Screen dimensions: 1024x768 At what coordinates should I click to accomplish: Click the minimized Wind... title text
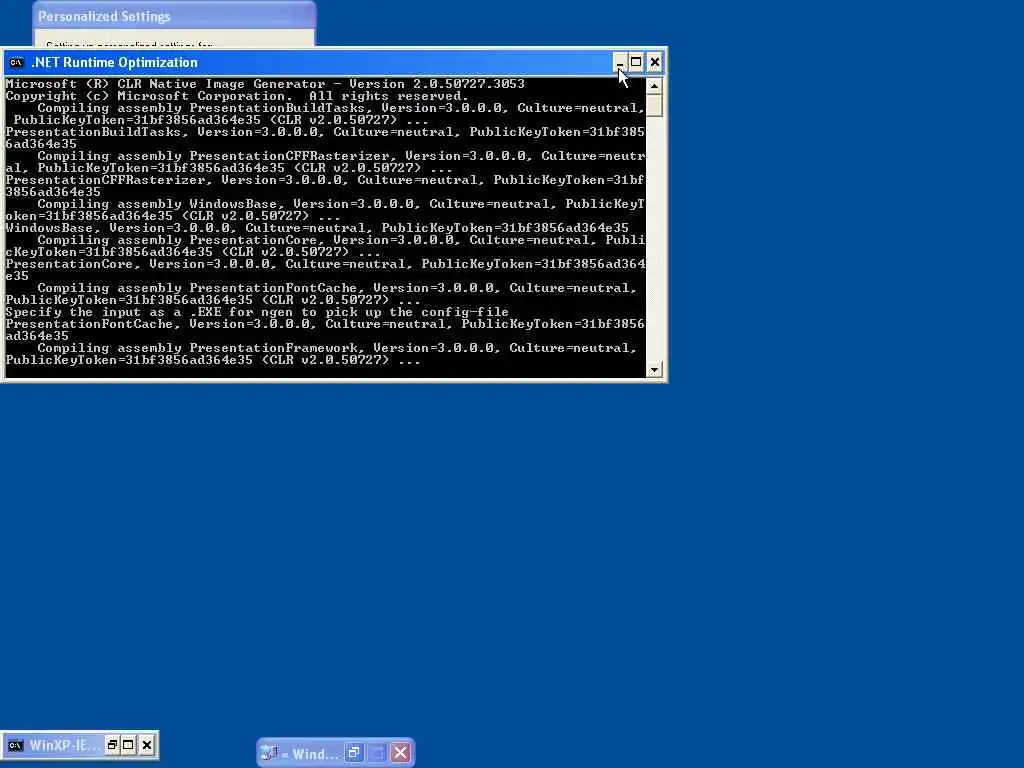click(311, 754)
